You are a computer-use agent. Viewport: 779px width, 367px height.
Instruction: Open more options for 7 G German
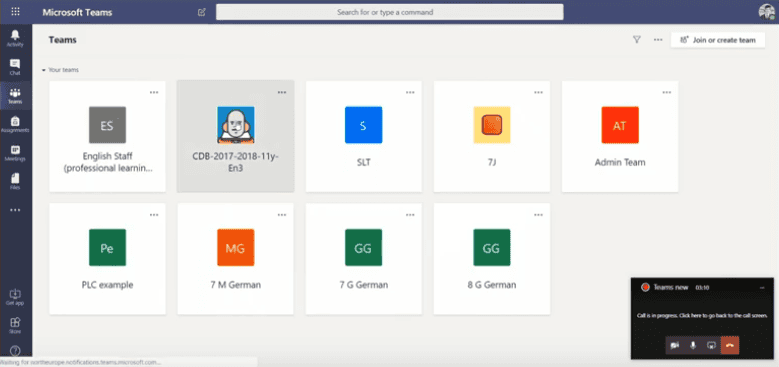[410, 215]
